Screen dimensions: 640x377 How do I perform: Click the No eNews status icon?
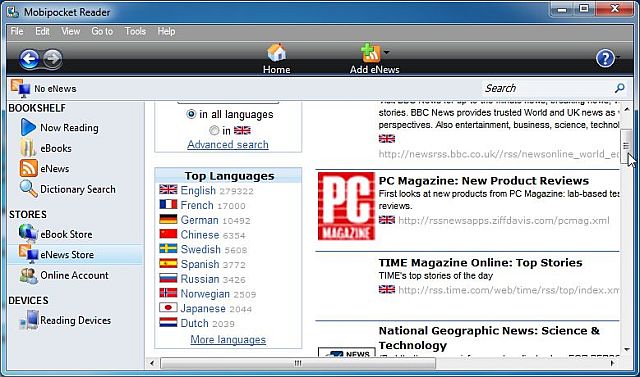(20, 88)
